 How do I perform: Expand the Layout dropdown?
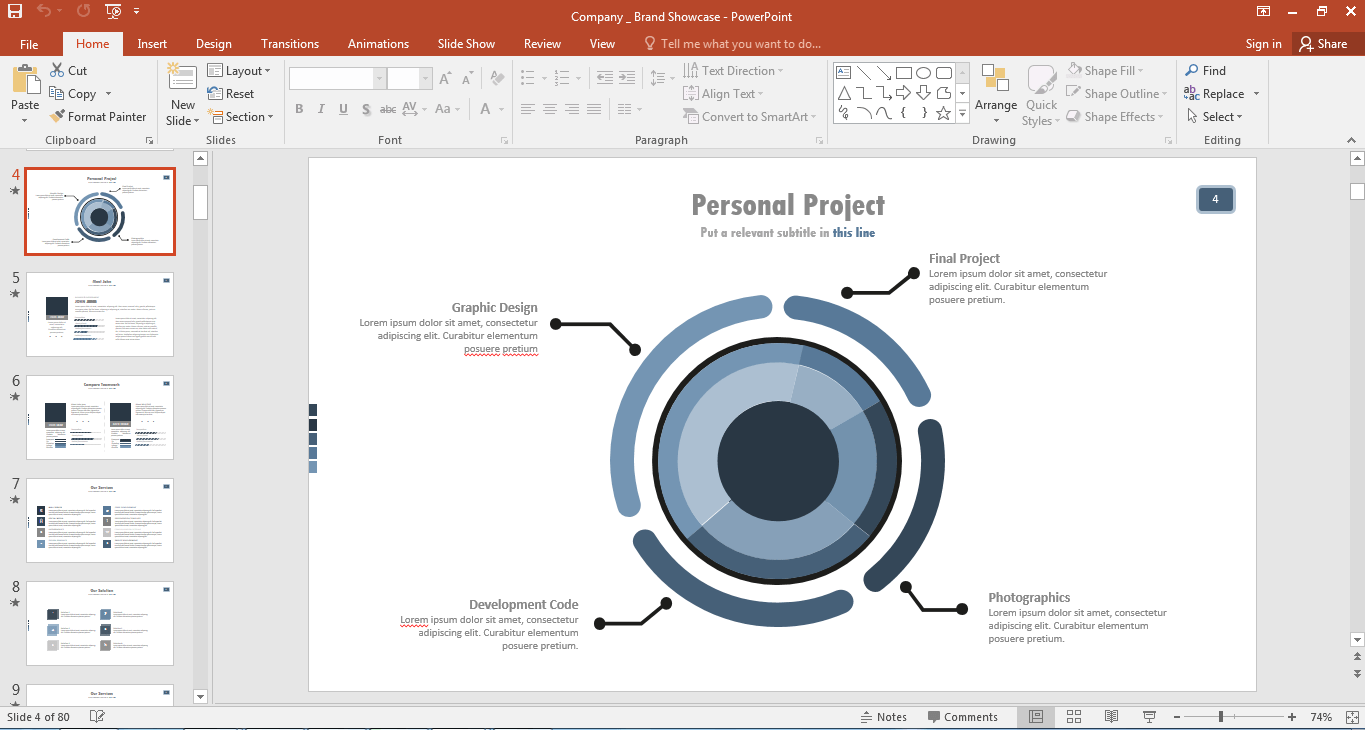pyautogui.click(x=239, y=71)
